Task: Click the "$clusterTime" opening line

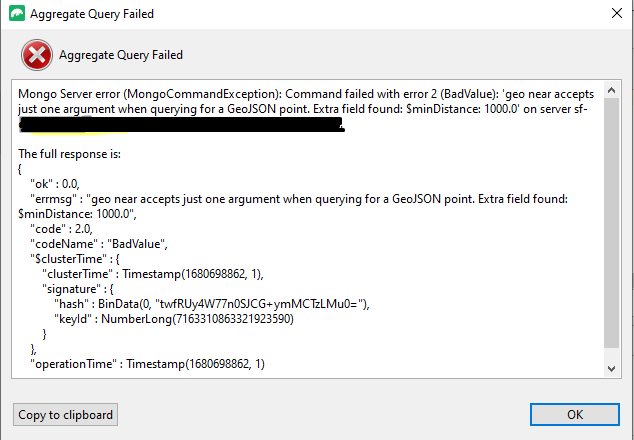Action: (x=75, y=259)
